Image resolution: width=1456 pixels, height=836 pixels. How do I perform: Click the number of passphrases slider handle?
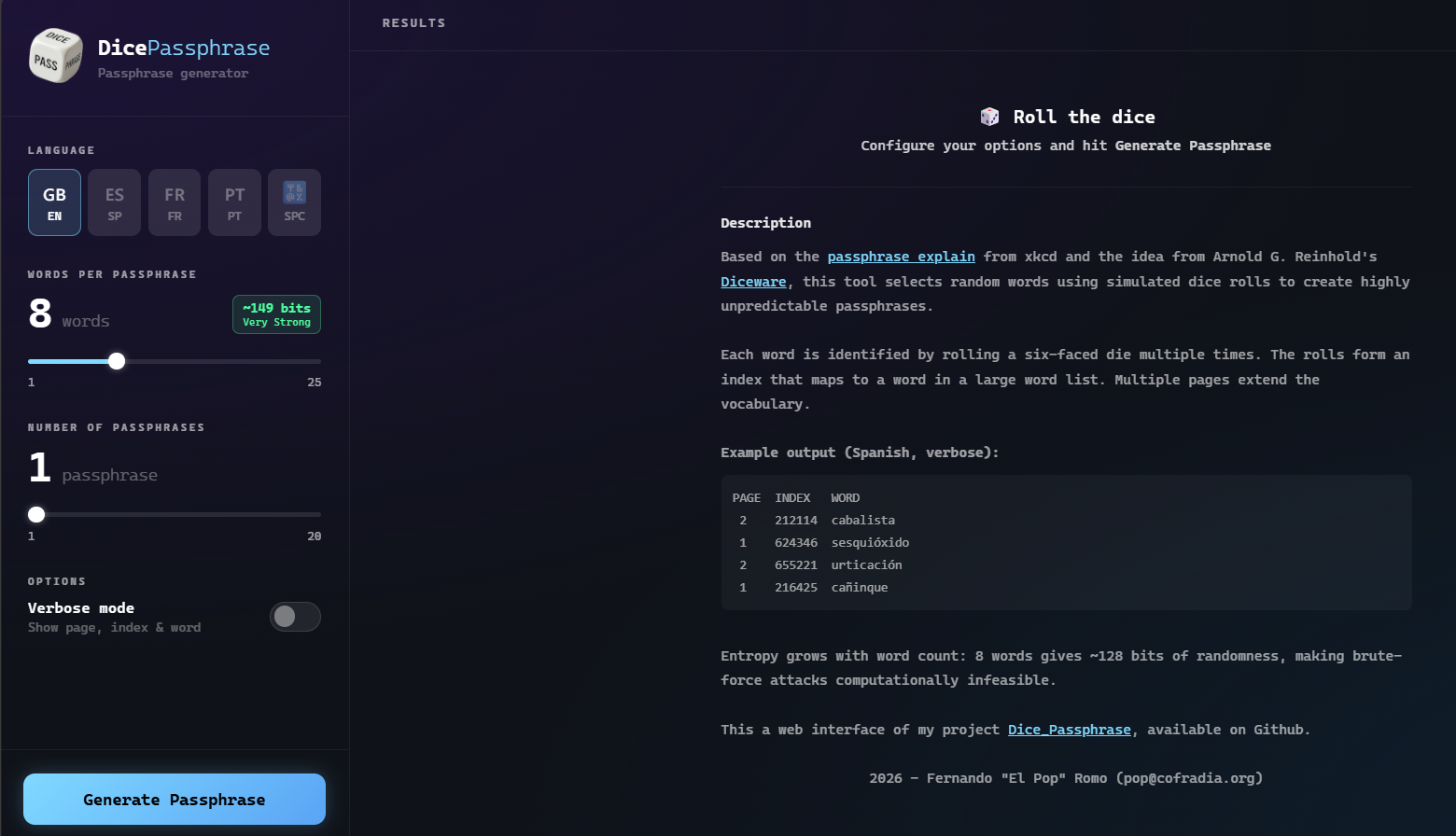coord(36,514)
